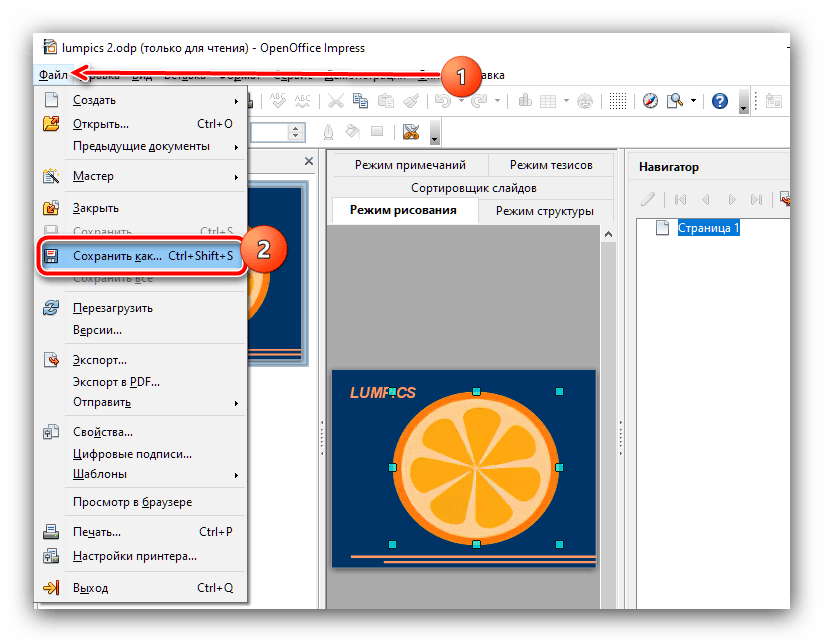This screenshot has height=642, width=823.
Task: Click 'Печать...' menu item
Action: click(x=97, y=532)
